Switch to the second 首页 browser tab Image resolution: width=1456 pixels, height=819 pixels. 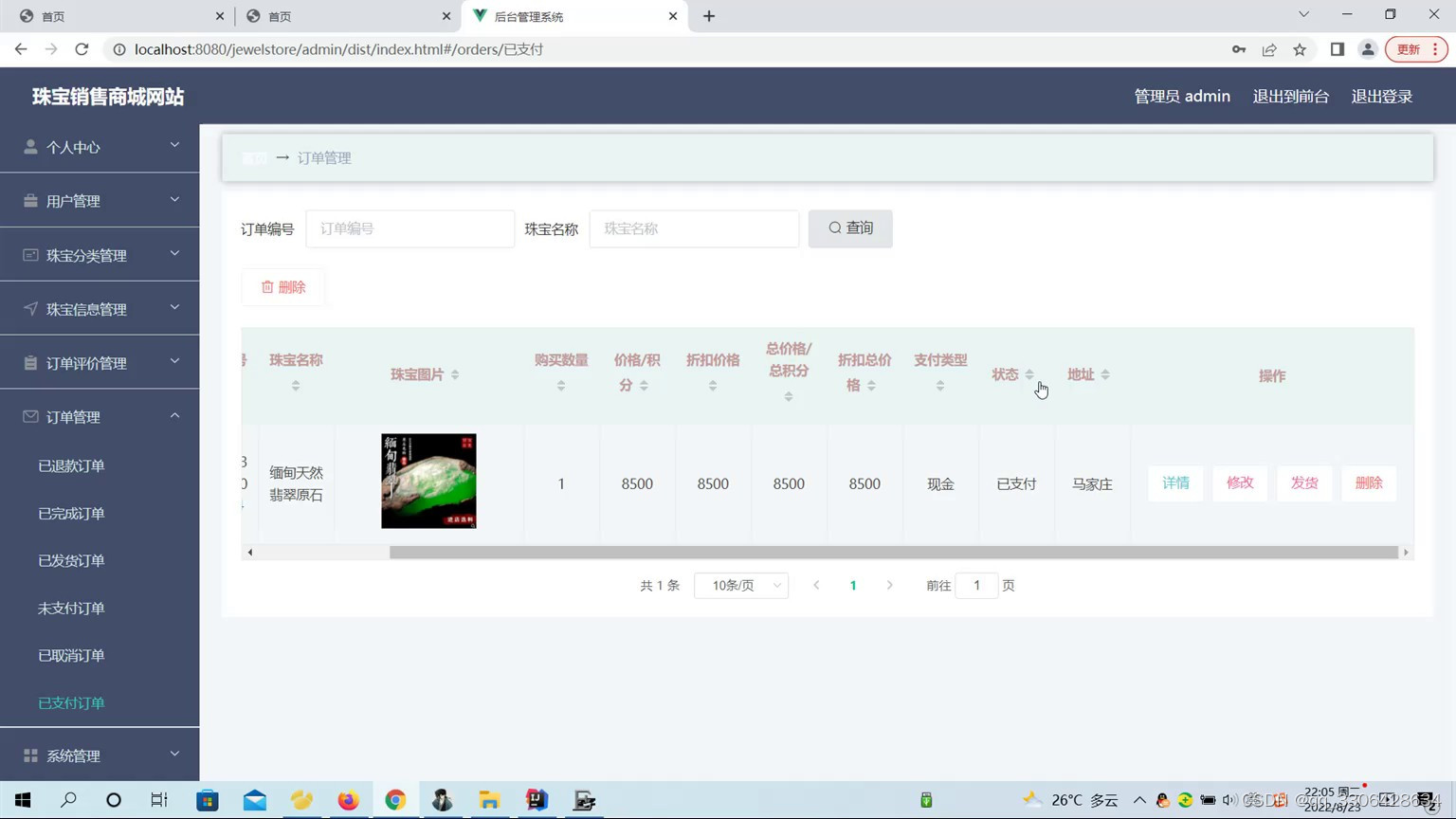348,16
